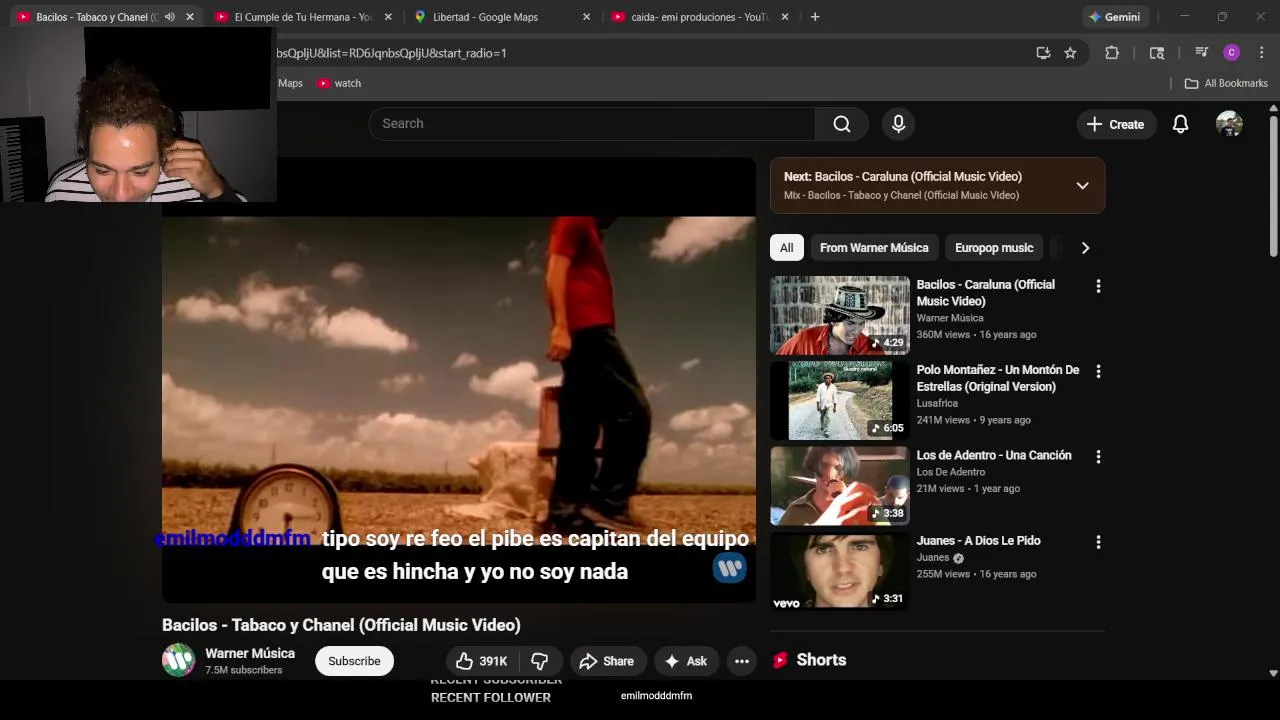Viewport: 1280px width, 720px height.
Task: Share the video
Action: click(x=607, y=661)
